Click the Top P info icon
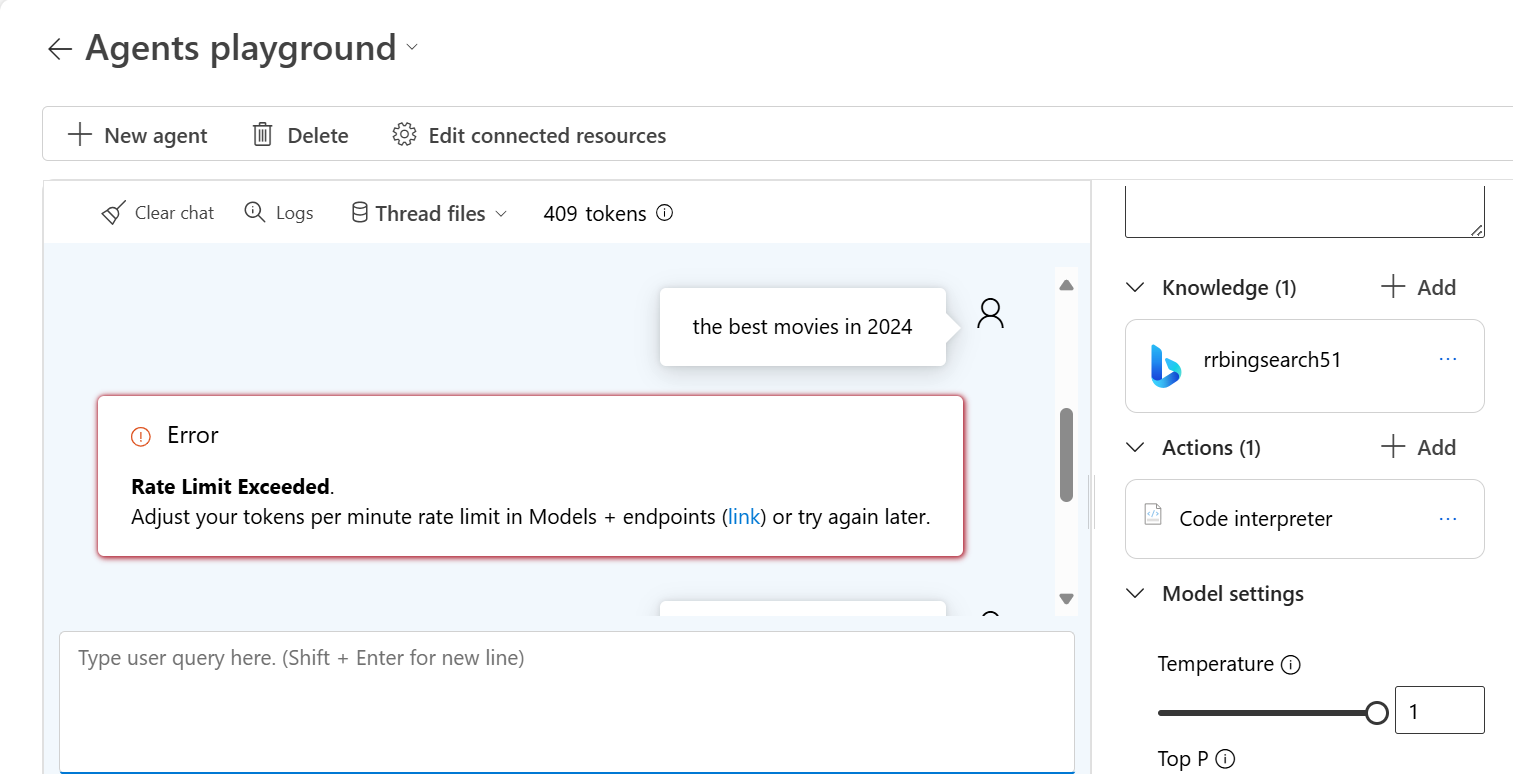 point(1225,759)
